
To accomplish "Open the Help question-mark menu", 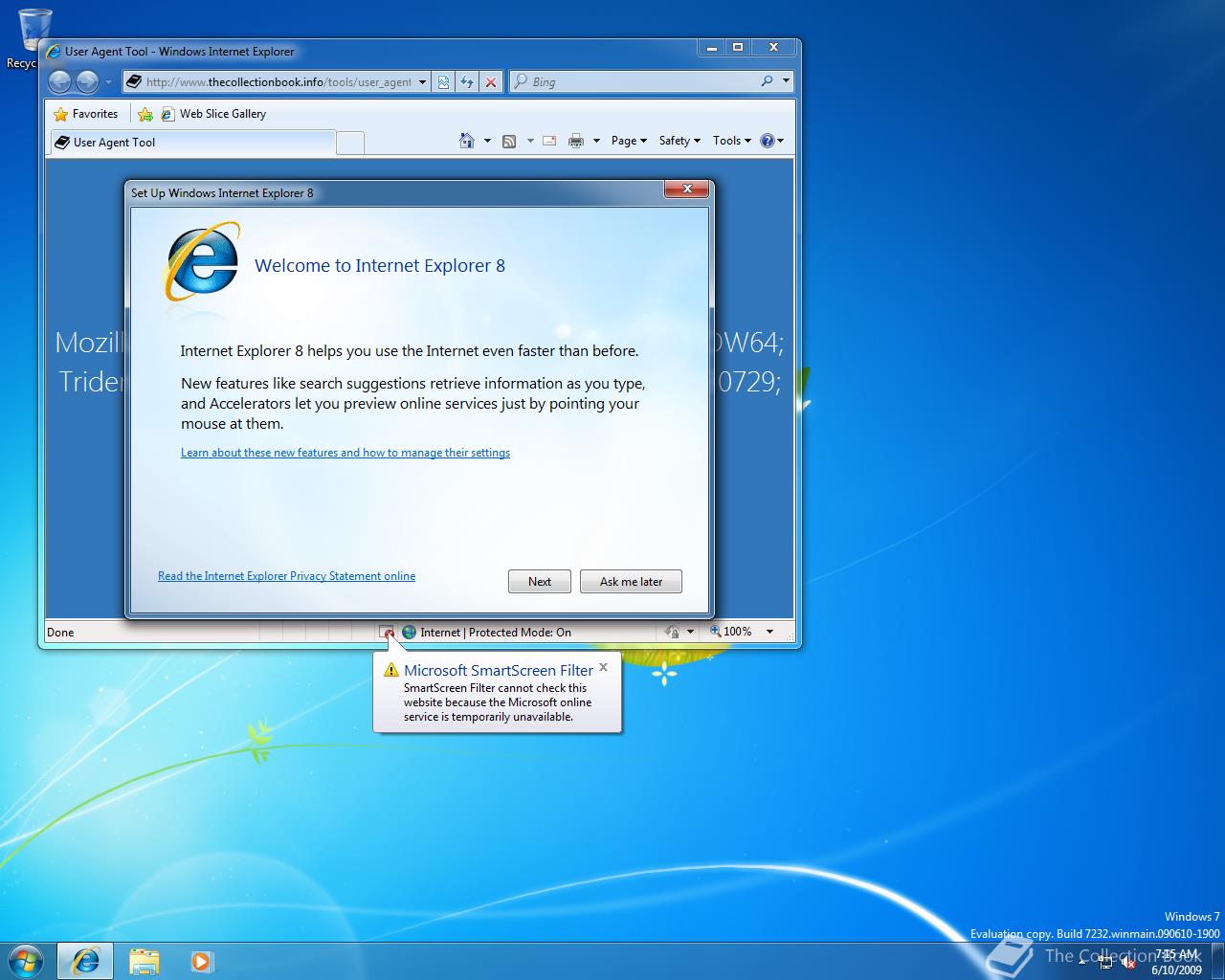I will [772, 141].
